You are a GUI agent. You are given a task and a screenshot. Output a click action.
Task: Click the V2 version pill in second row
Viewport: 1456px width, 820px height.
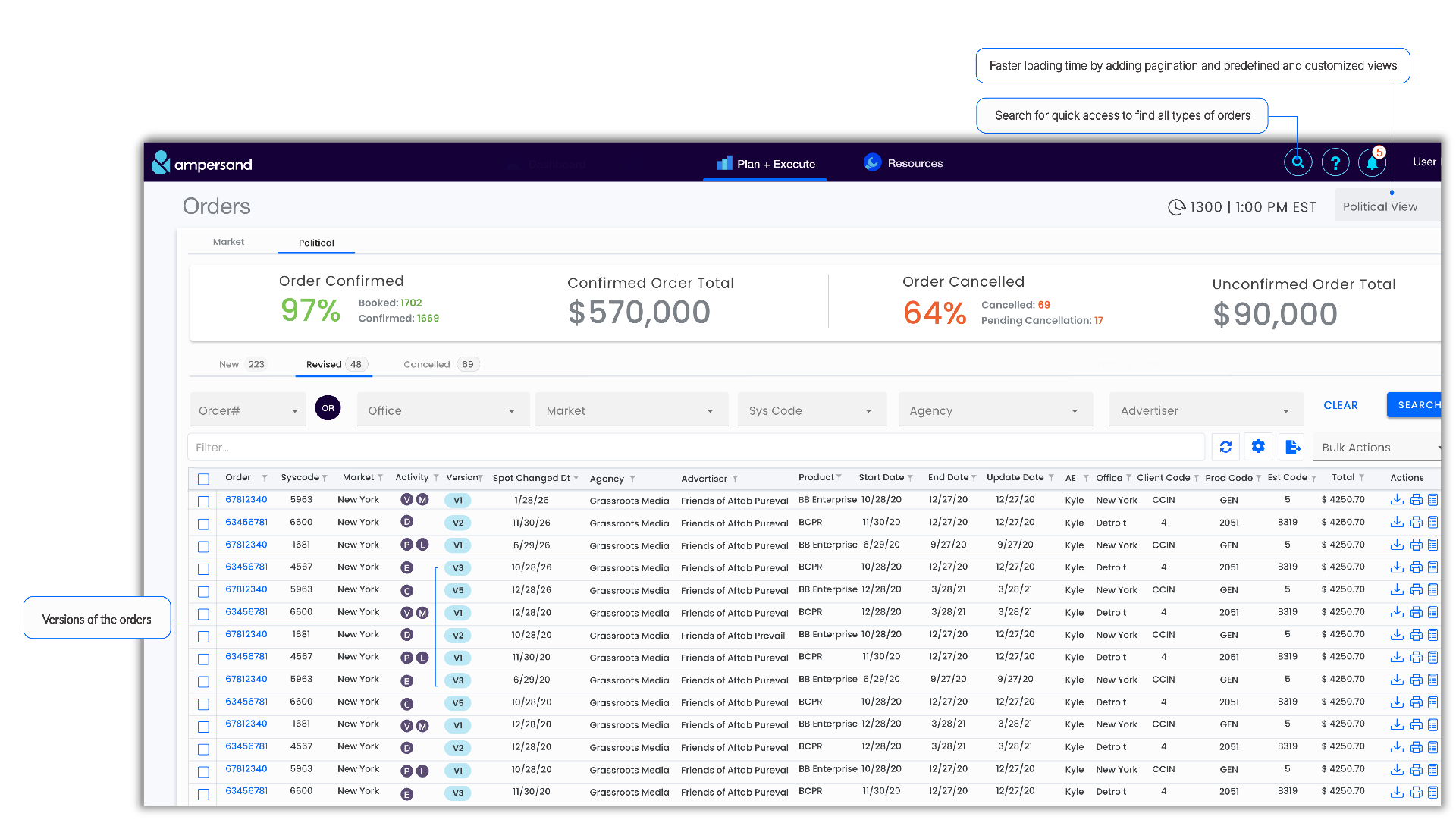pyautogui.click(x=457, y=523)
